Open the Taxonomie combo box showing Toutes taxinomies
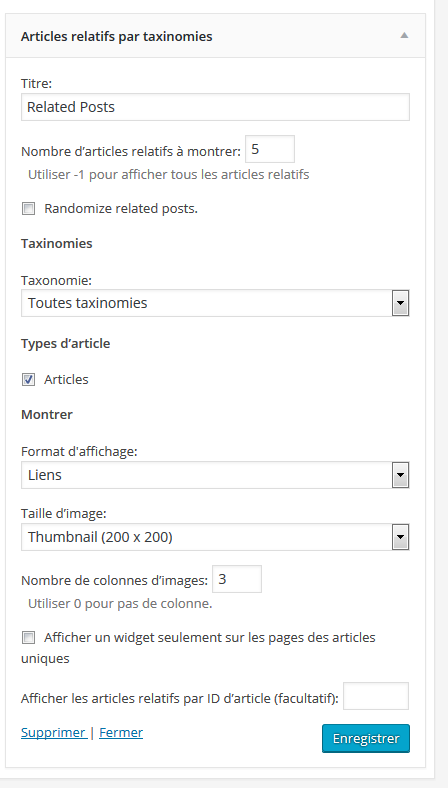 (215, 303)
